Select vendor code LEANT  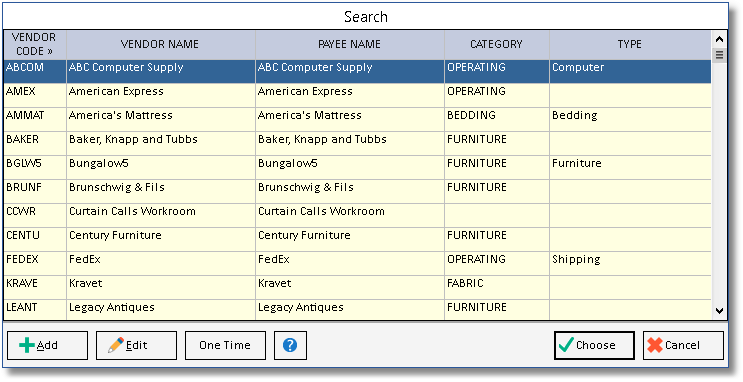click(x=21, y=307)
